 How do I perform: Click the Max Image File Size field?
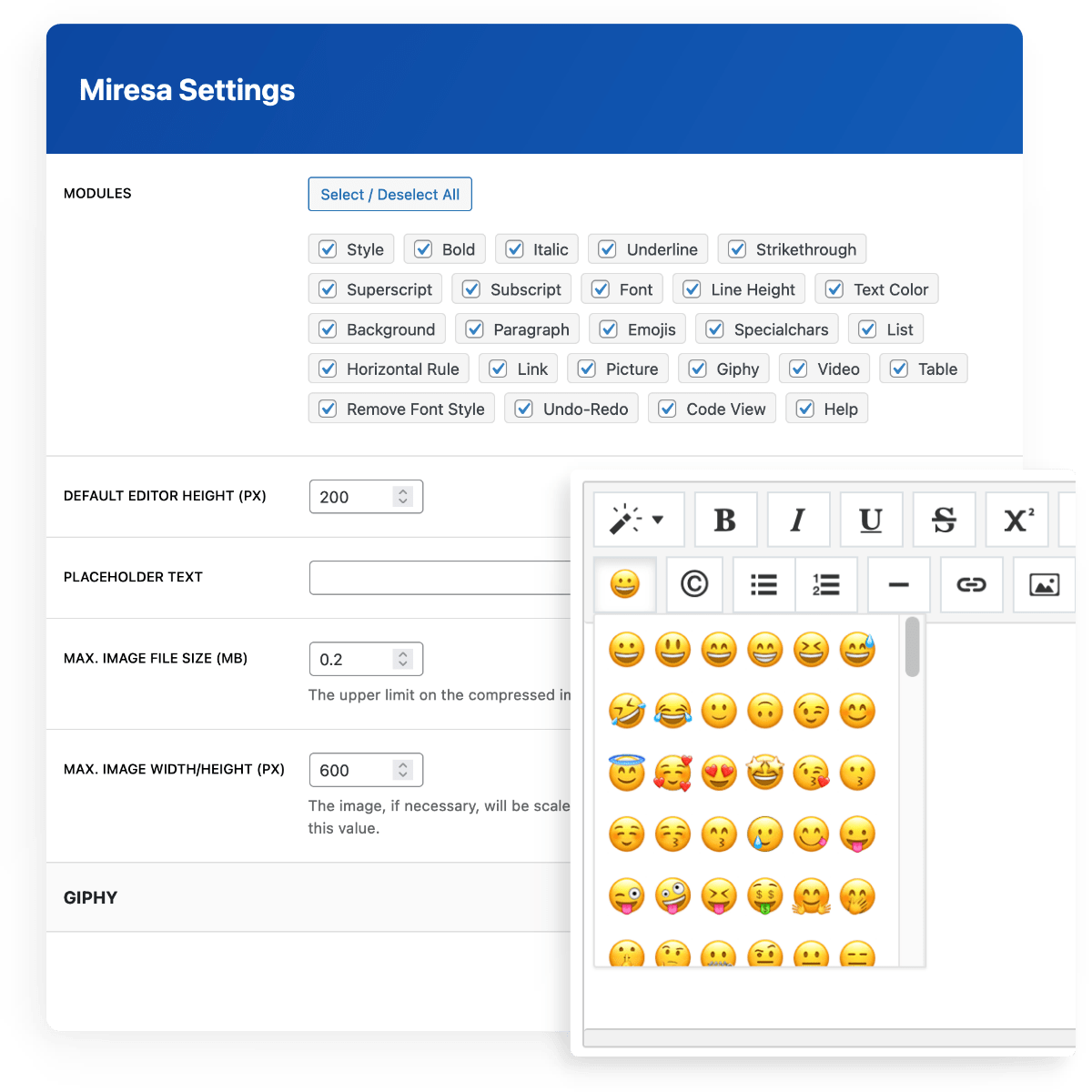(366, 659)
